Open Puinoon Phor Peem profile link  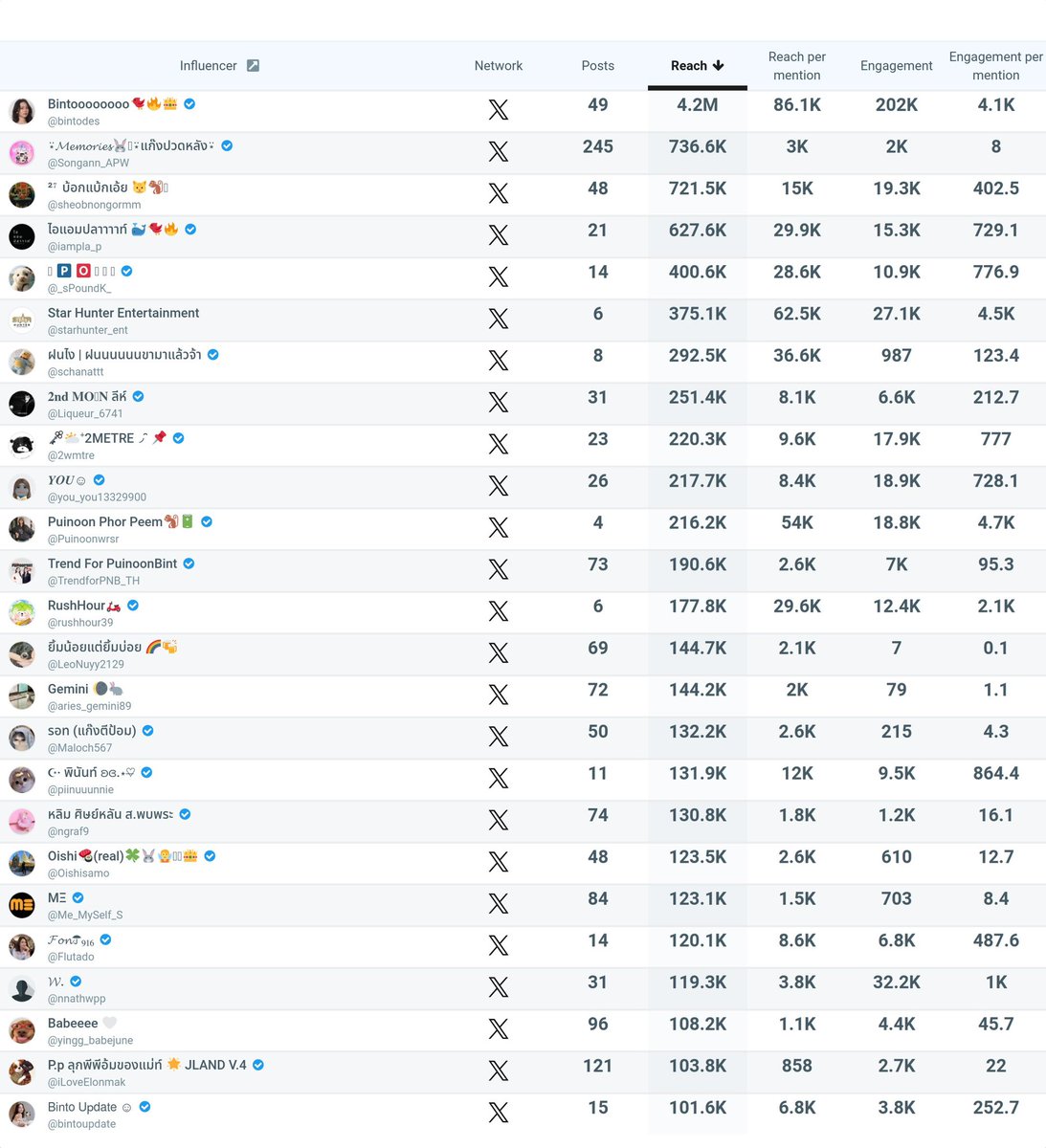105,521
